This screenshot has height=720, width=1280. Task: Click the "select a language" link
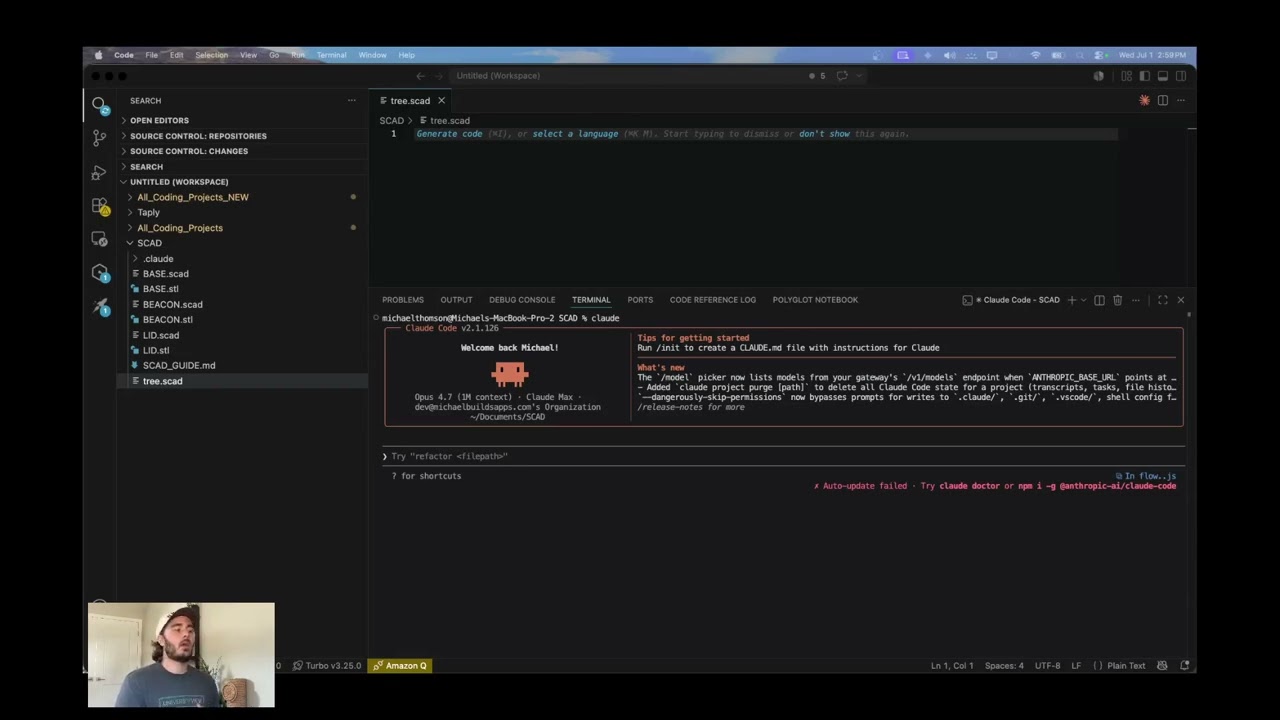click(575, 134)
